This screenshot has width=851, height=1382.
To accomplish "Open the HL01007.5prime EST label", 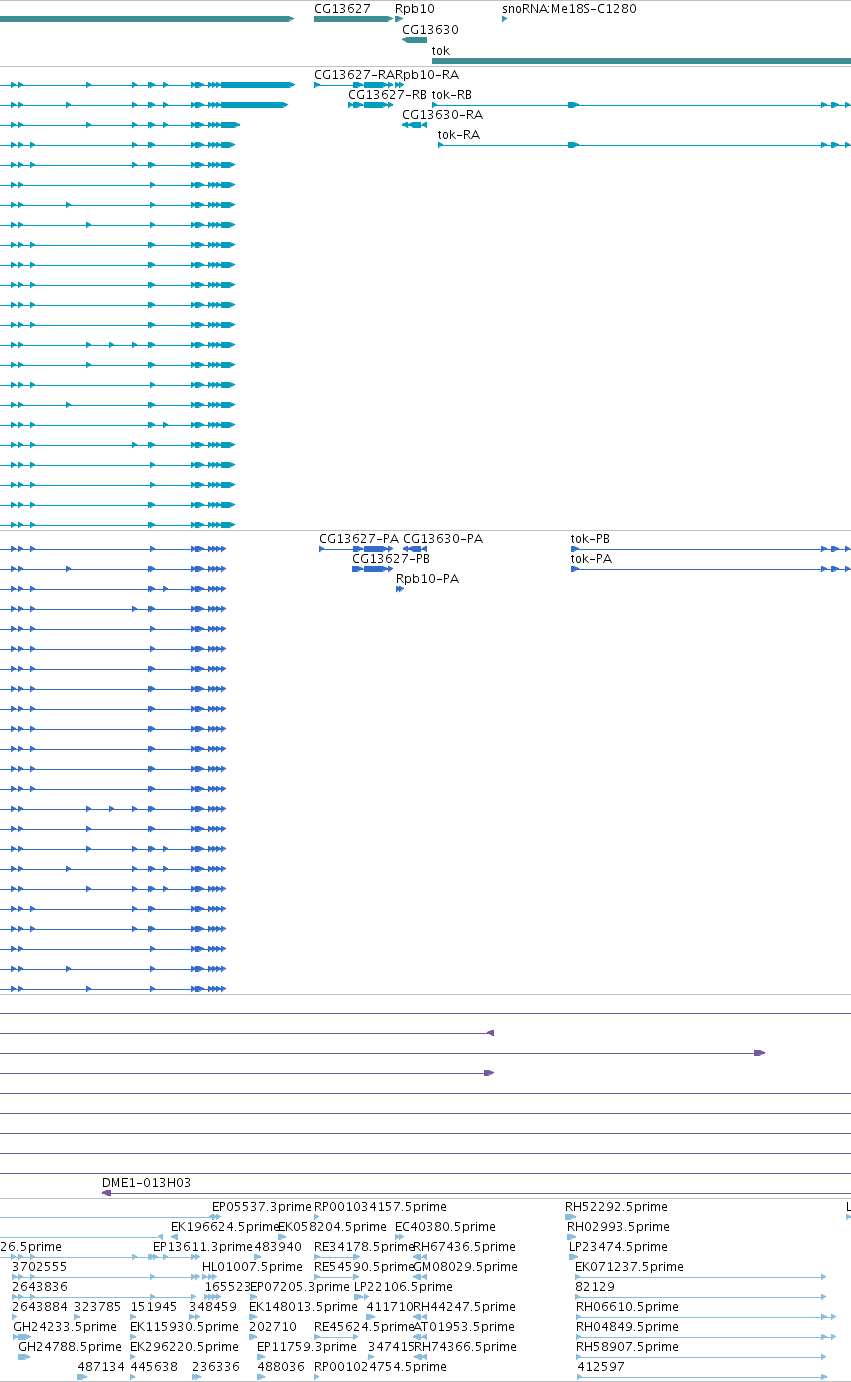I will 252,1266.
